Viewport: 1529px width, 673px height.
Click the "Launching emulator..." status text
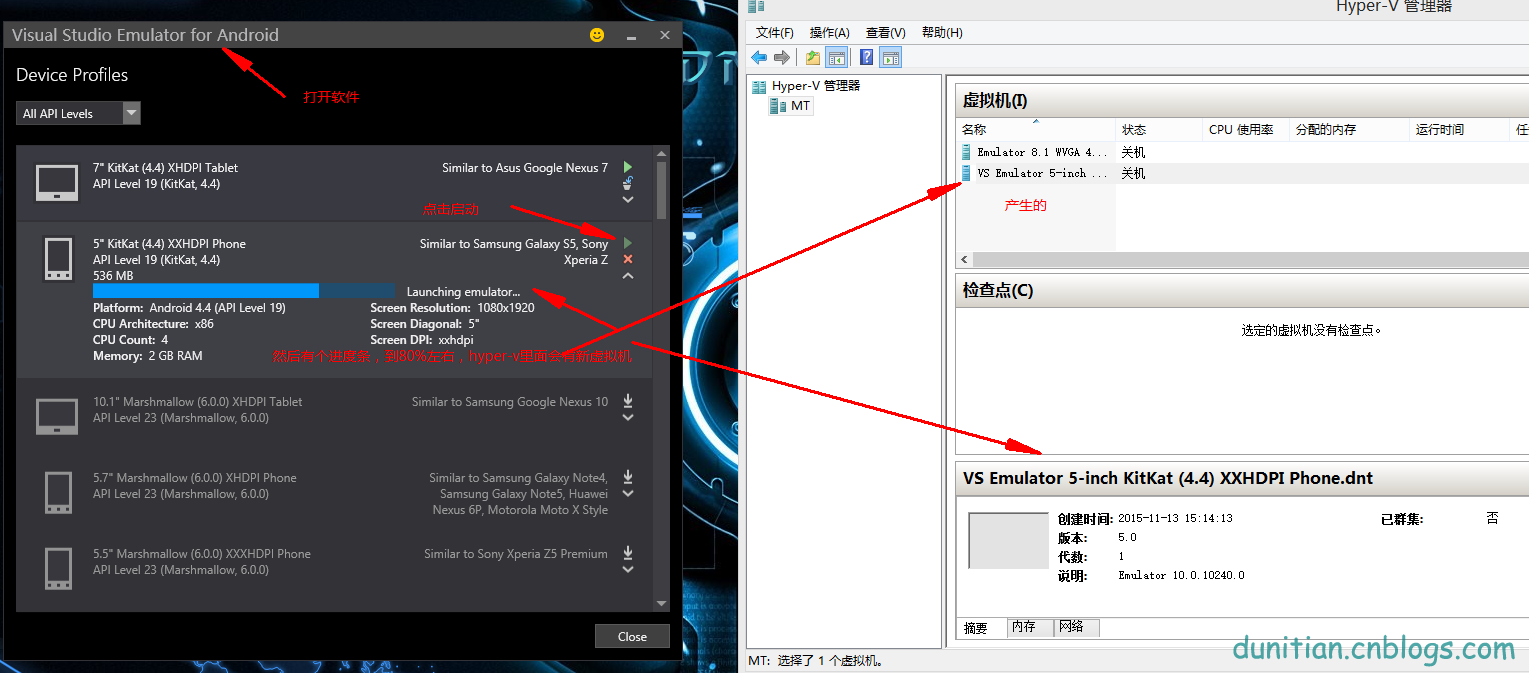[x=463, y=292]
